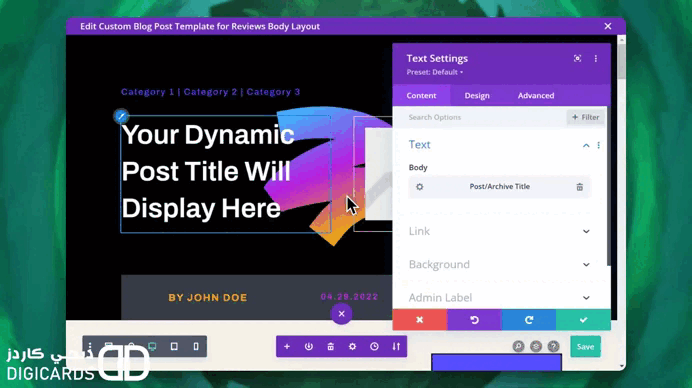Switch to tablet view icon
This screenshot has width=692, height=388.
pyautogui.click(x=174, y=347)
